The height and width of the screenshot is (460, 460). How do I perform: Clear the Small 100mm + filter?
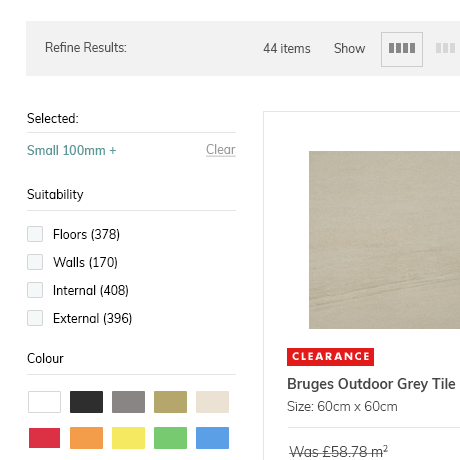[x=221, y=150]
